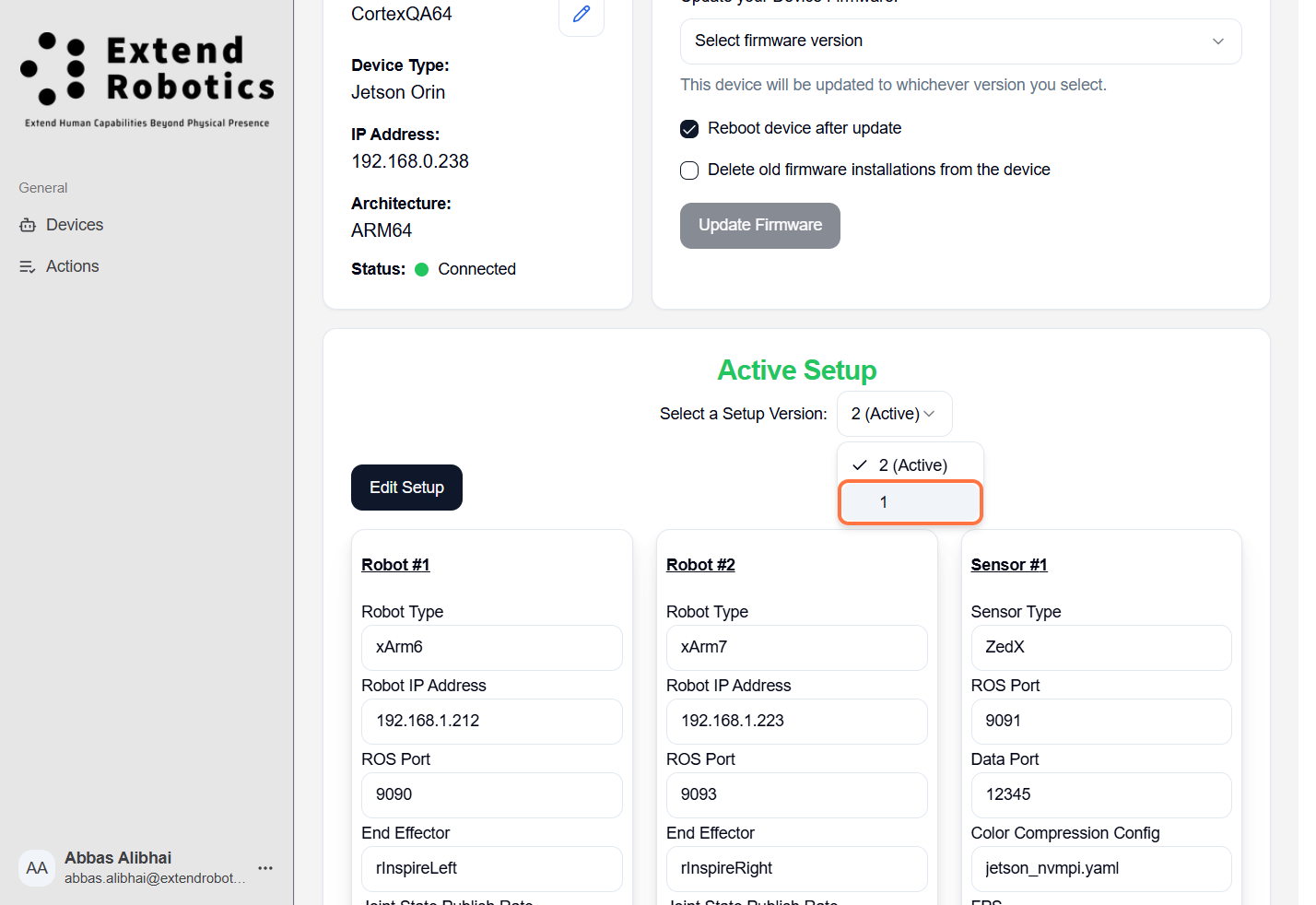Click the green Connected status dot
The height and width of the screenshot is (905, 1316).
422,269
